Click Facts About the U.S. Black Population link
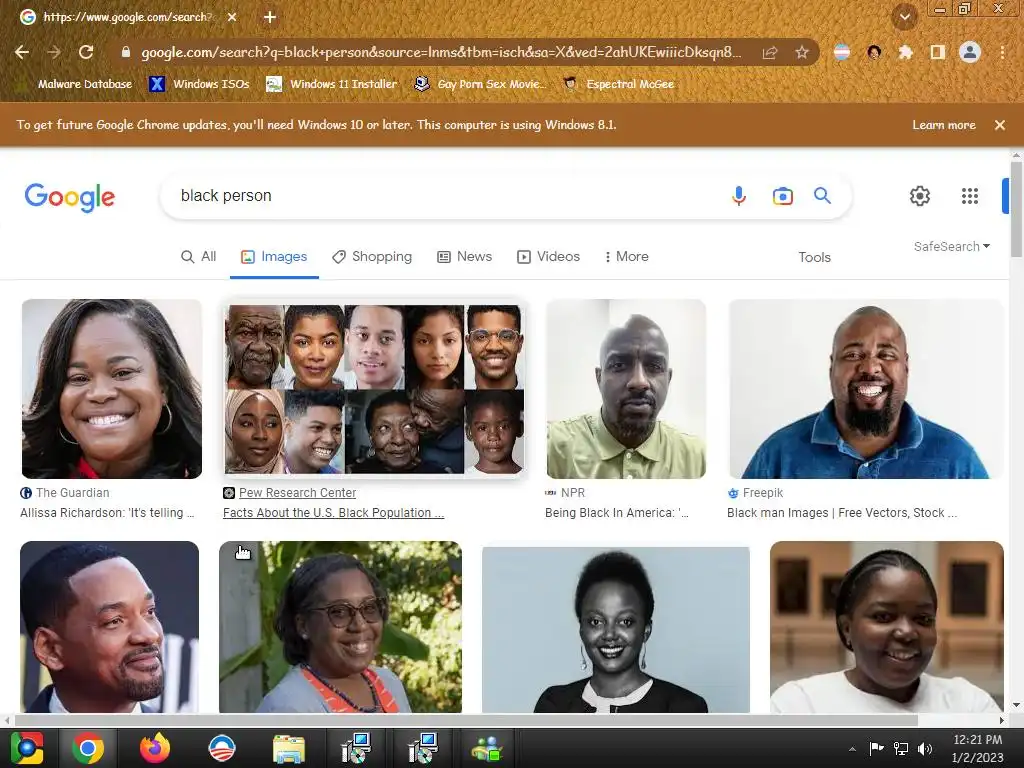 click(x=333, y=513)
